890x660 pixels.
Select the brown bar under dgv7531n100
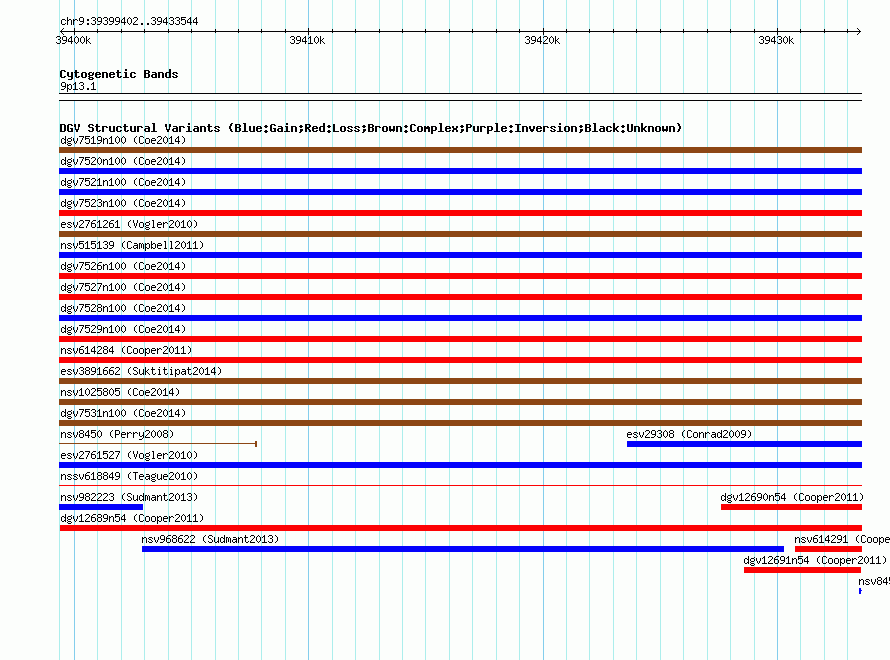[460, 423]
